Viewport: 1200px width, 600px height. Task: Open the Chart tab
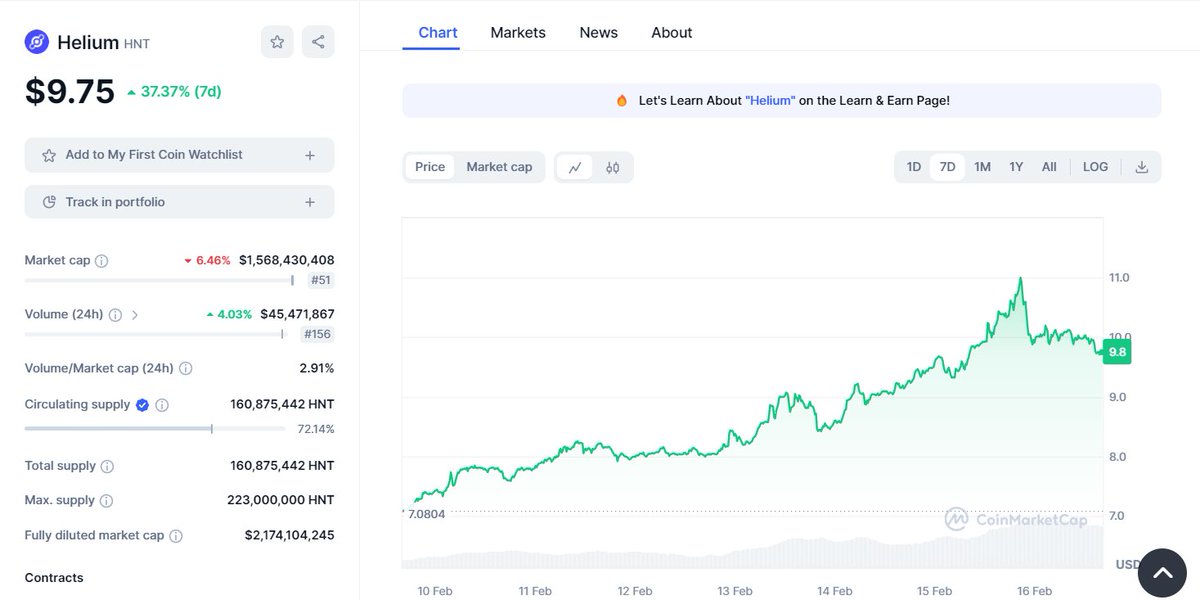pos(438,32)
